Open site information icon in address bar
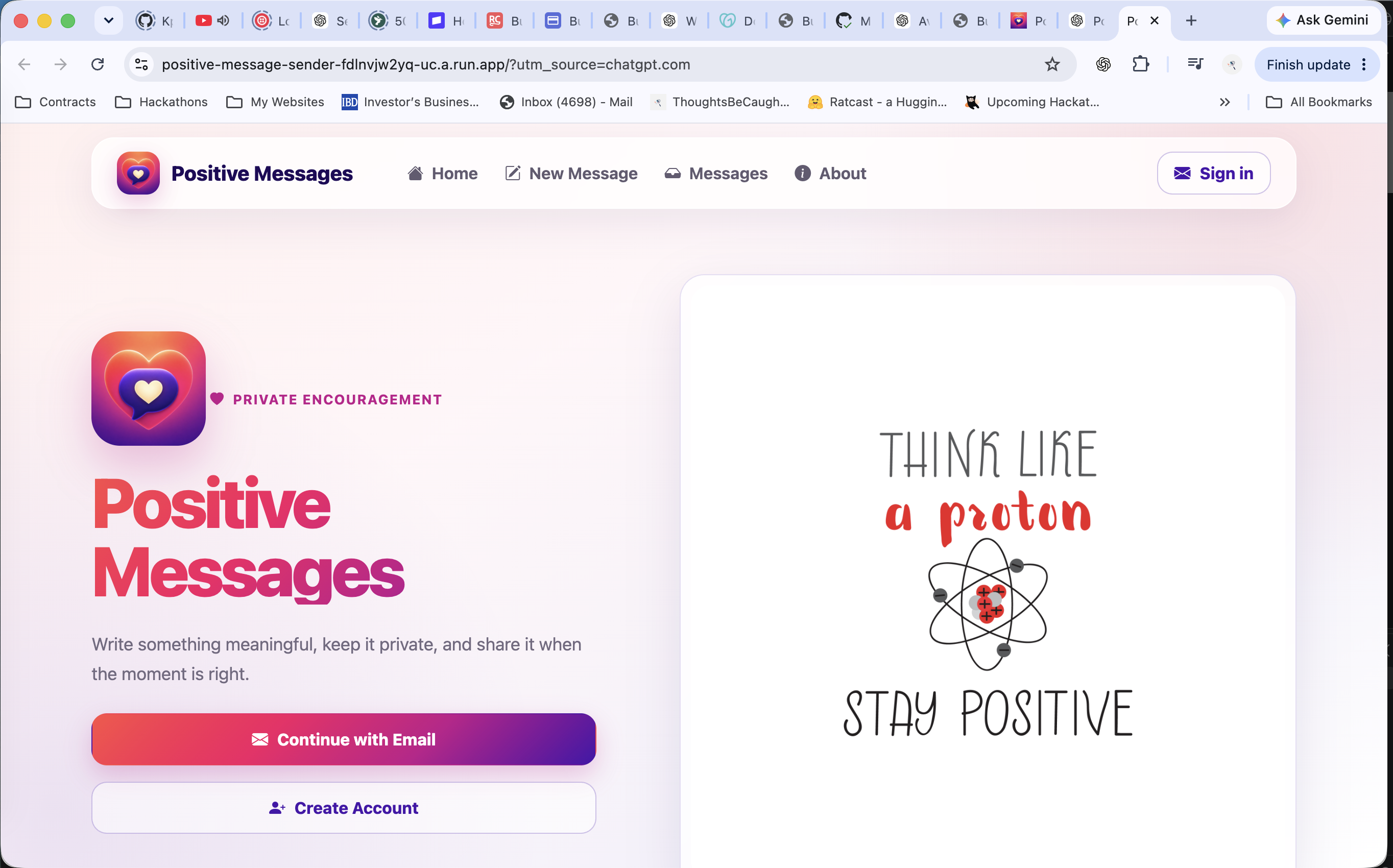 click(x=141, y=64)
